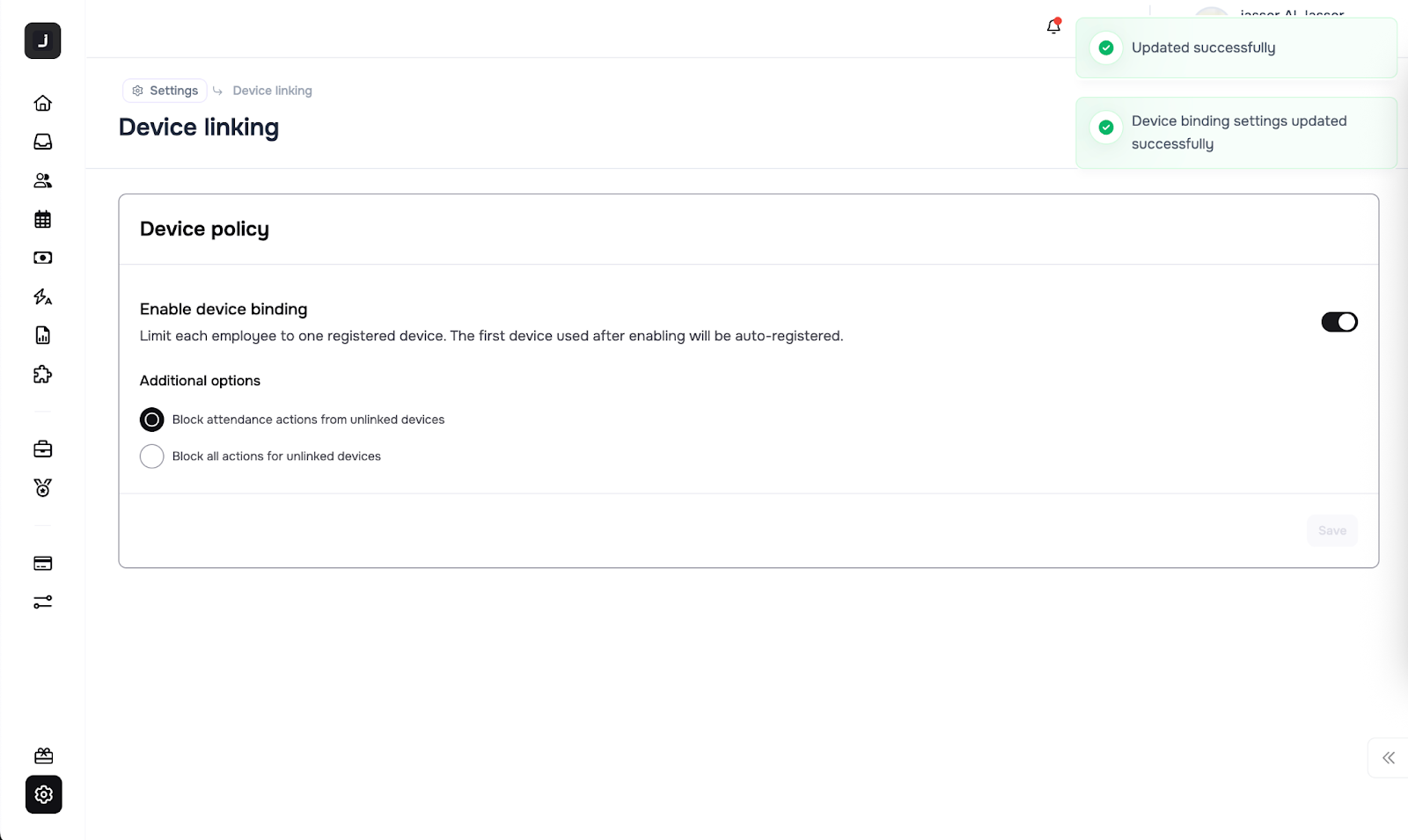Open the inbox tray icon
Screen dimensions: 1408x840
point(42,142)
